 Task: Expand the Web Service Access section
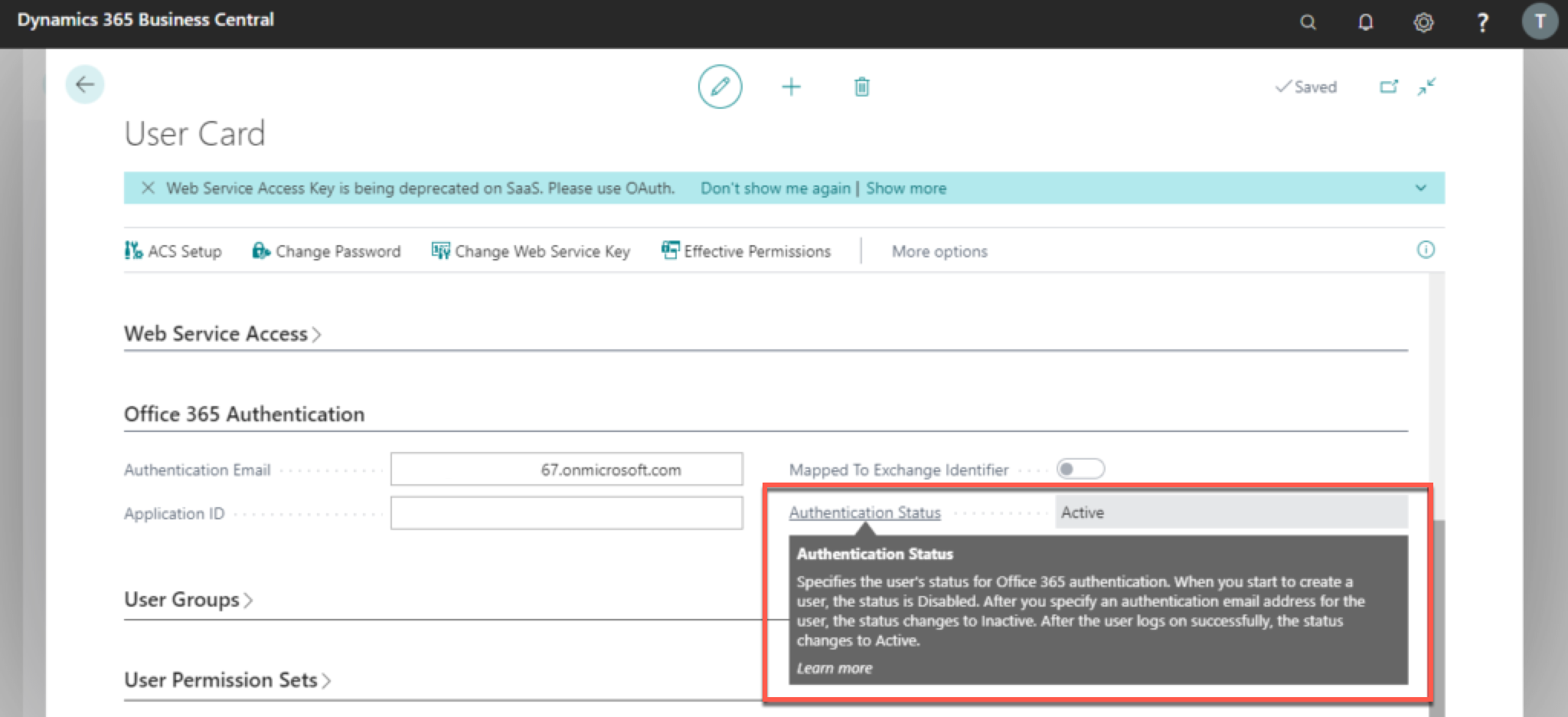click(222, 334)
